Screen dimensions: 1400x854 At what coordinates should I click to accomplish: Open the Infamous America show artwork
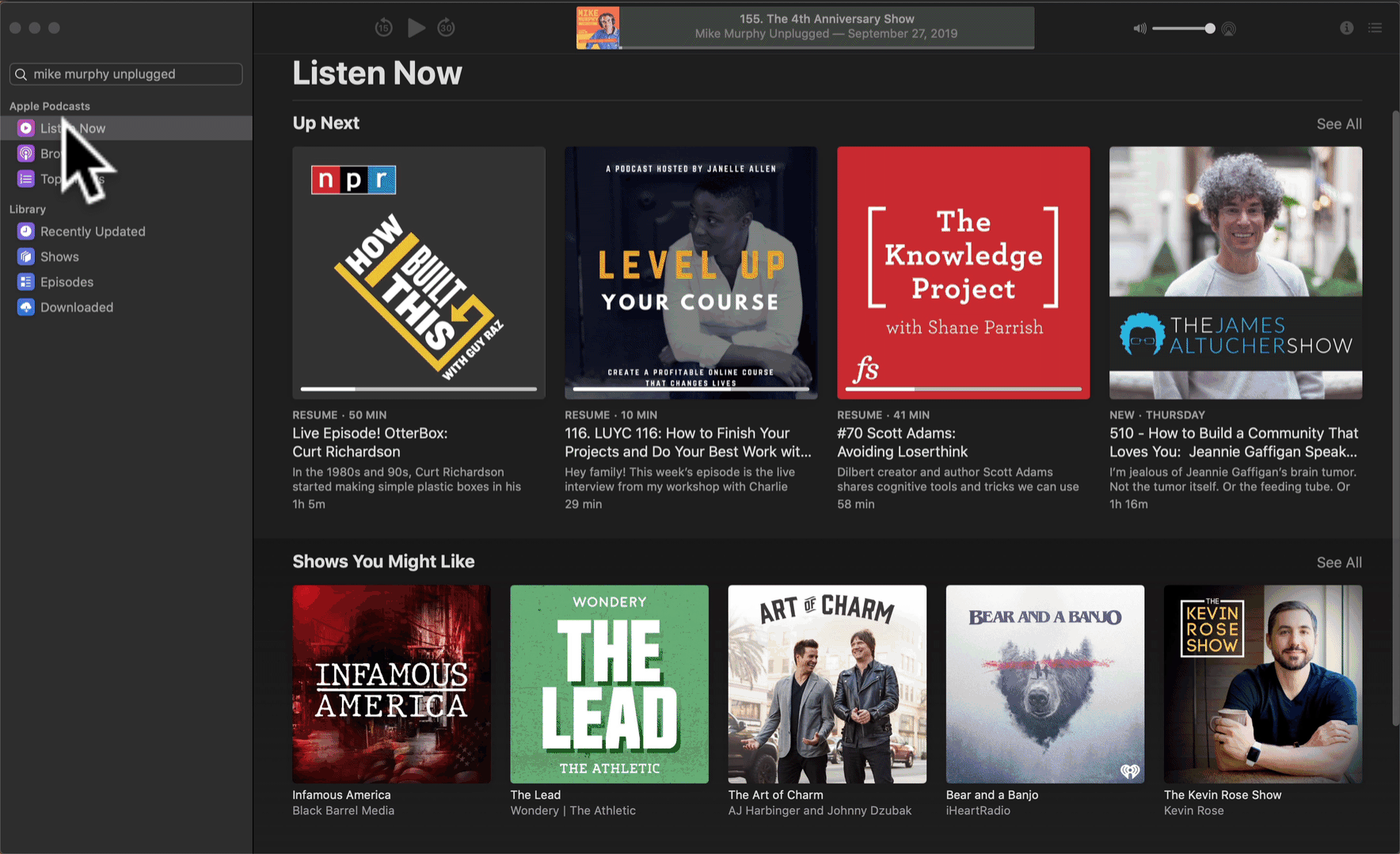(x=391, y=684)
